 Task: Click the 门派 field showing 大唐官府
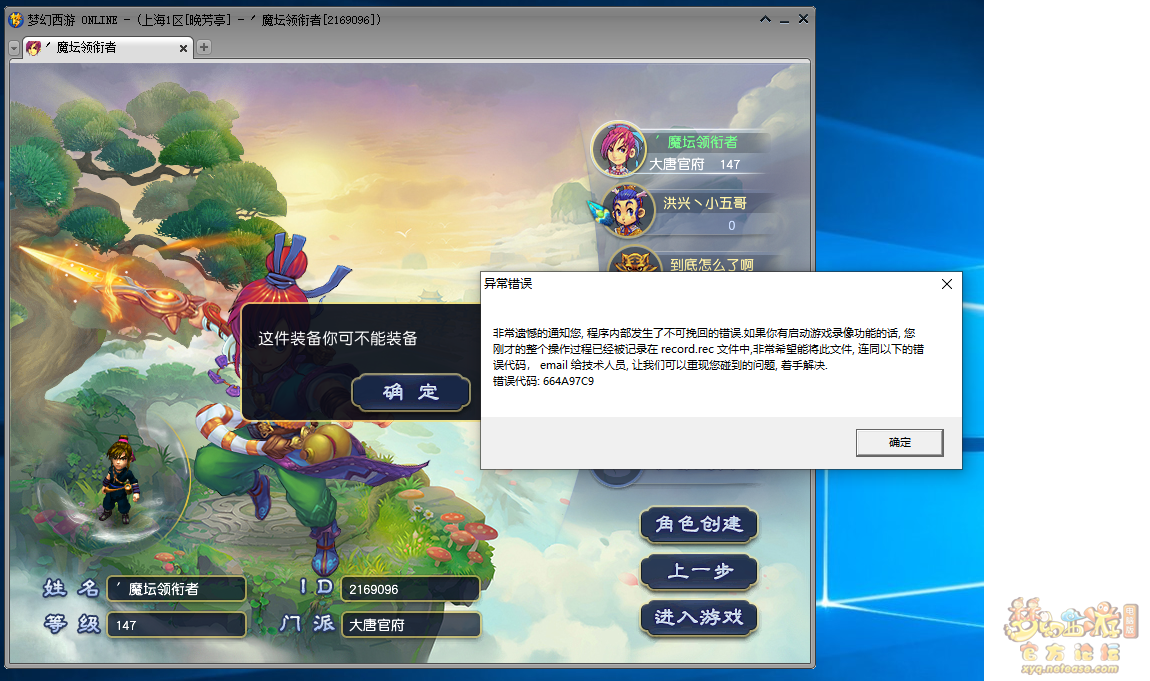[411, 625]
